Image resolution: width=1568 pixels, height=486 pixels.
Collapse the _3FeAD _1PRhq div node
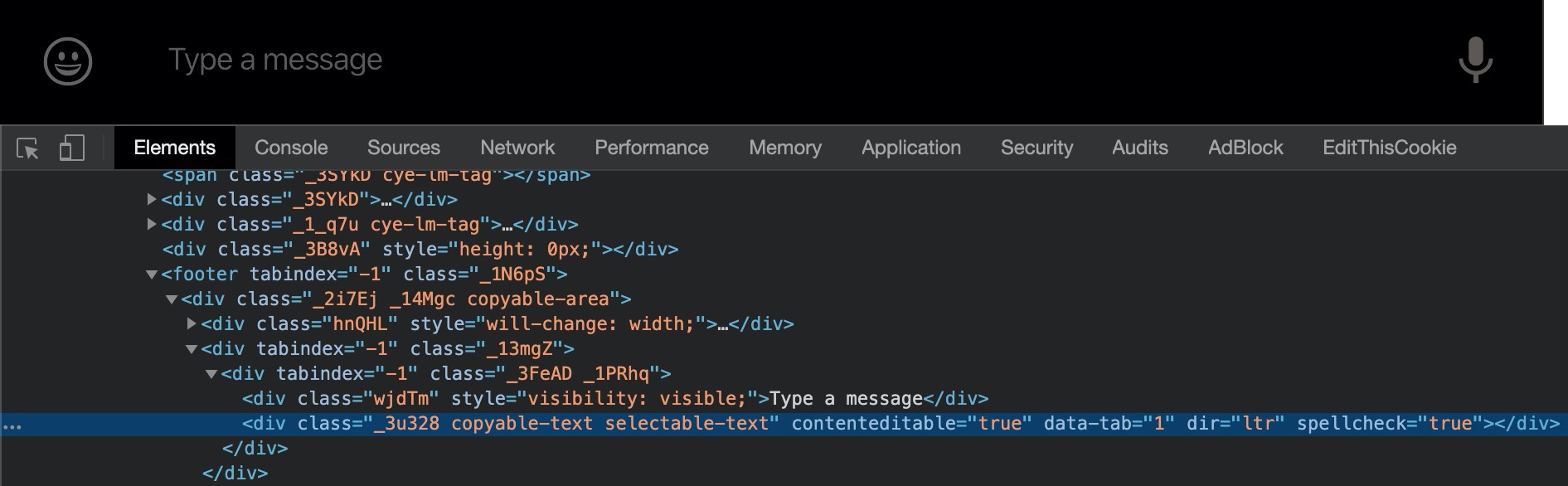211,374
